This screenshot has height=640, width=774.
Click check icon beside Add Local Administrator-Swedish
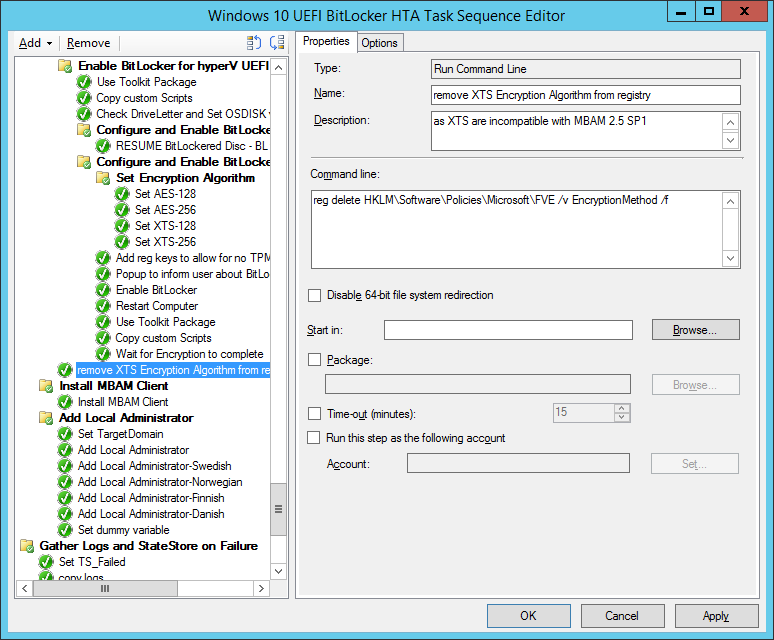pos(65,466)
